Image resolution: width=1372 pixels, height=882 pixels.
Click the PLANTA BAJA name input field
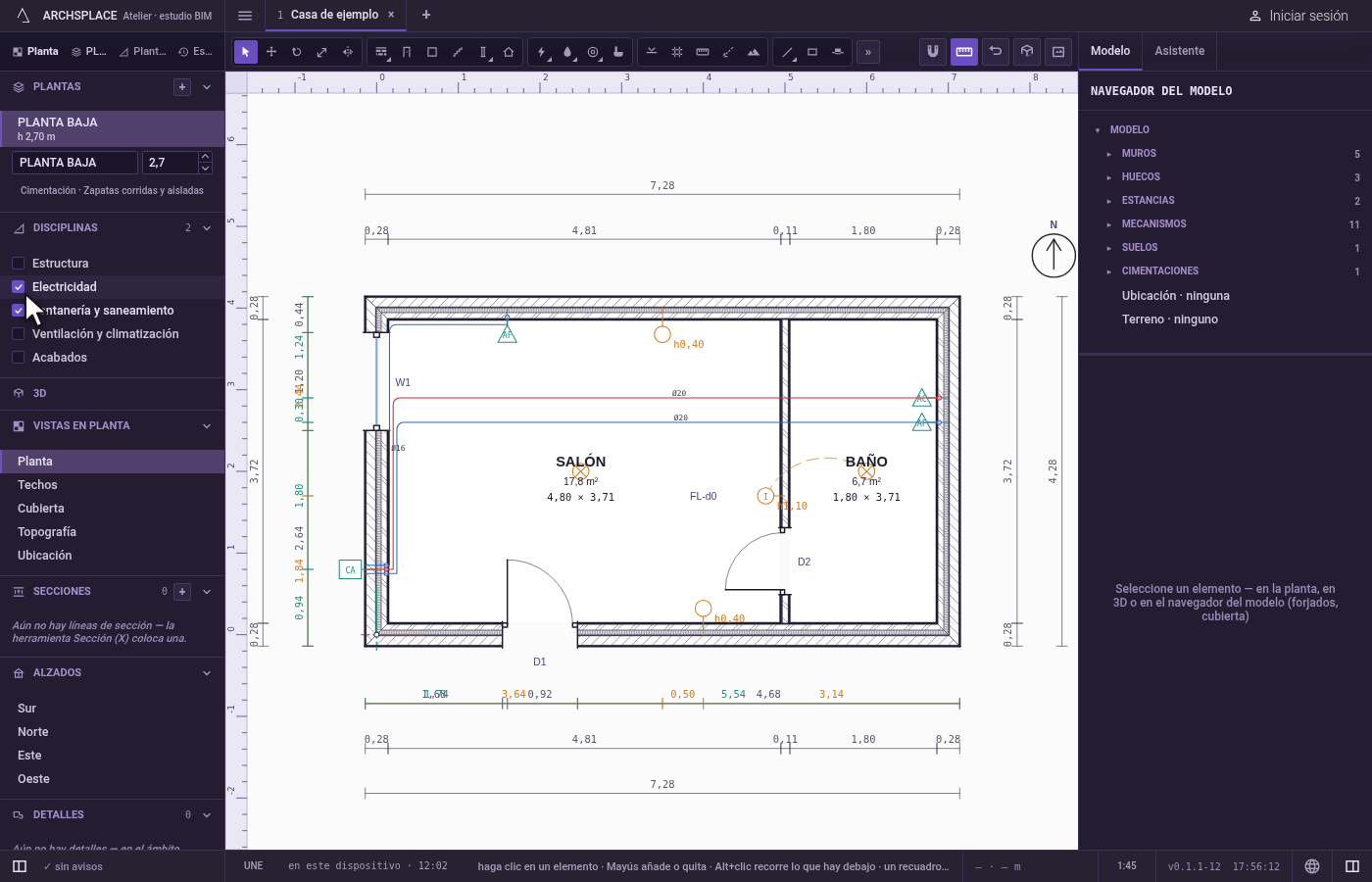(x=75, y=163)
